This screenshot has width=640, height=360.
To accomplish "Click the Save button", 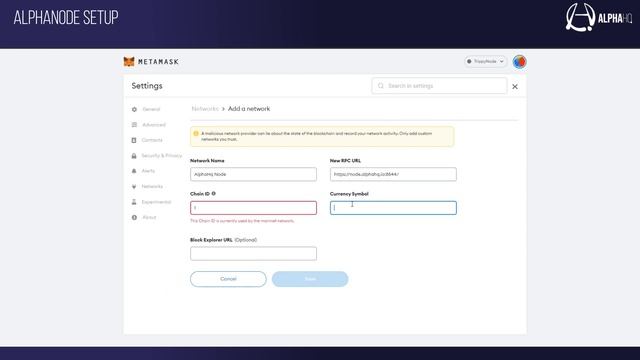I will [x=310, y=279].
